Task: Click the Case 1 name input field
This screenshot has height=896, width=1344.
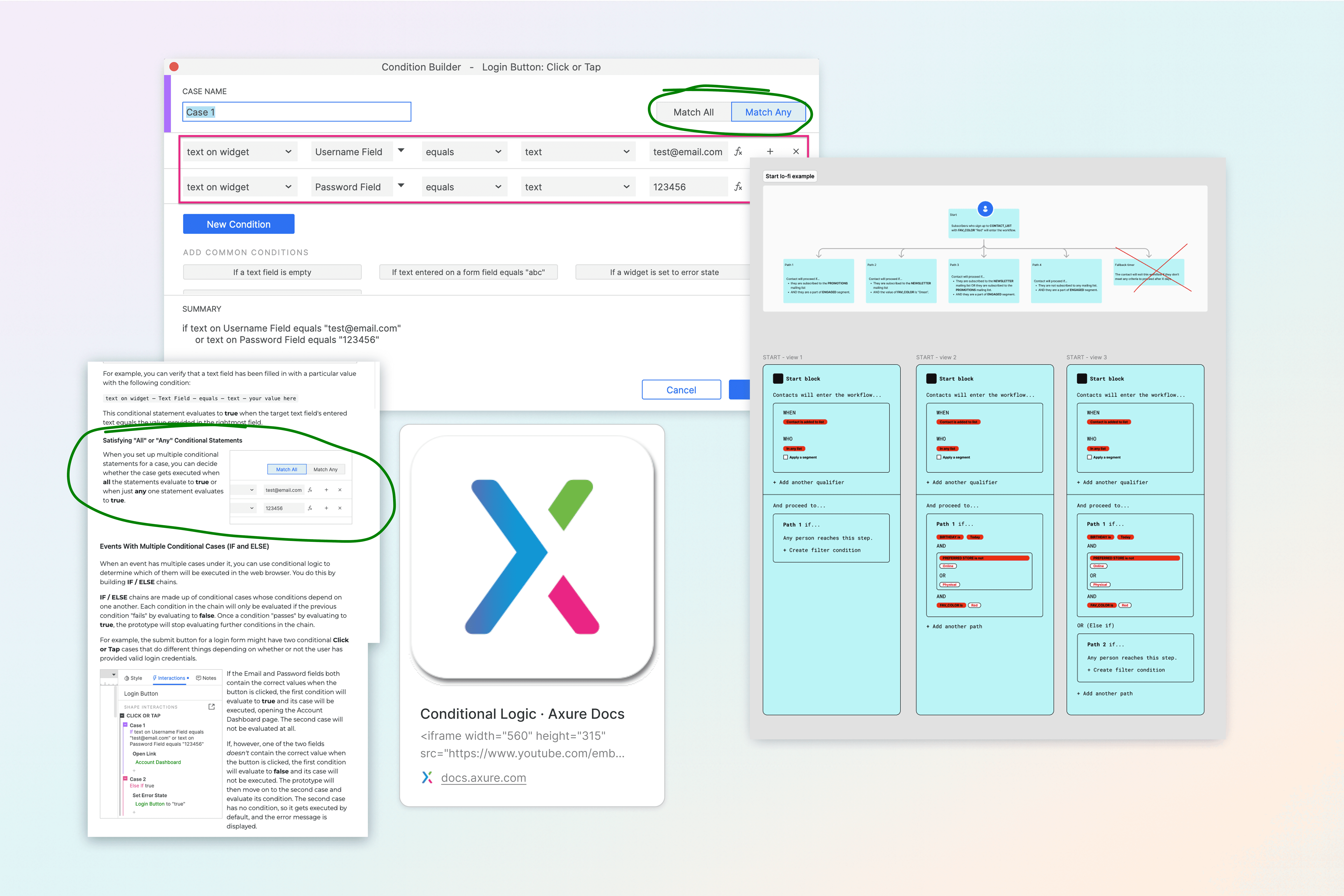Action: coord(297,112)
